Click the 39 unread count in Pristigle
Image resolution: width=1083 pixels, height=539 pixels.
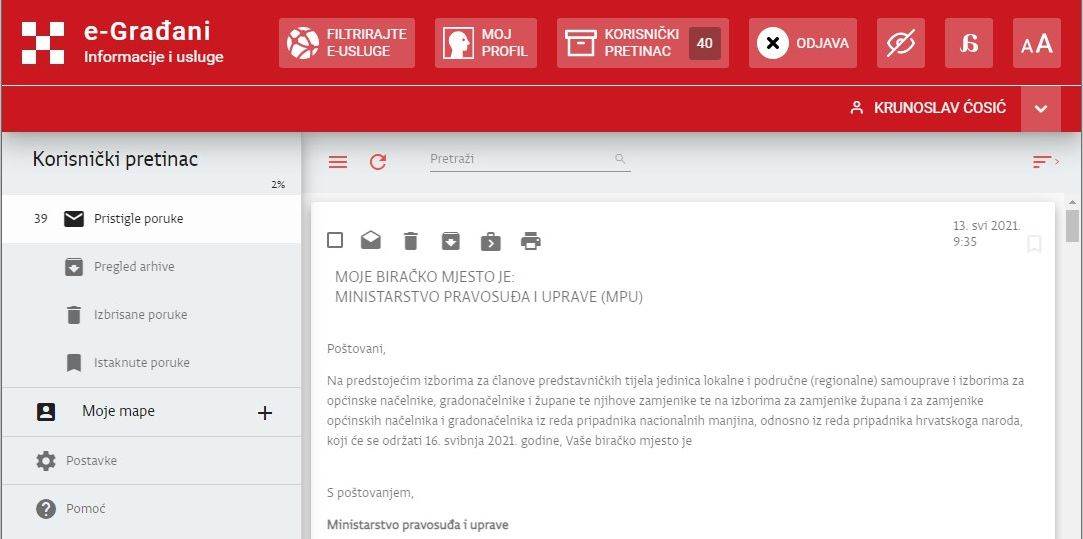pyautogui.click(x=40, y=219)
